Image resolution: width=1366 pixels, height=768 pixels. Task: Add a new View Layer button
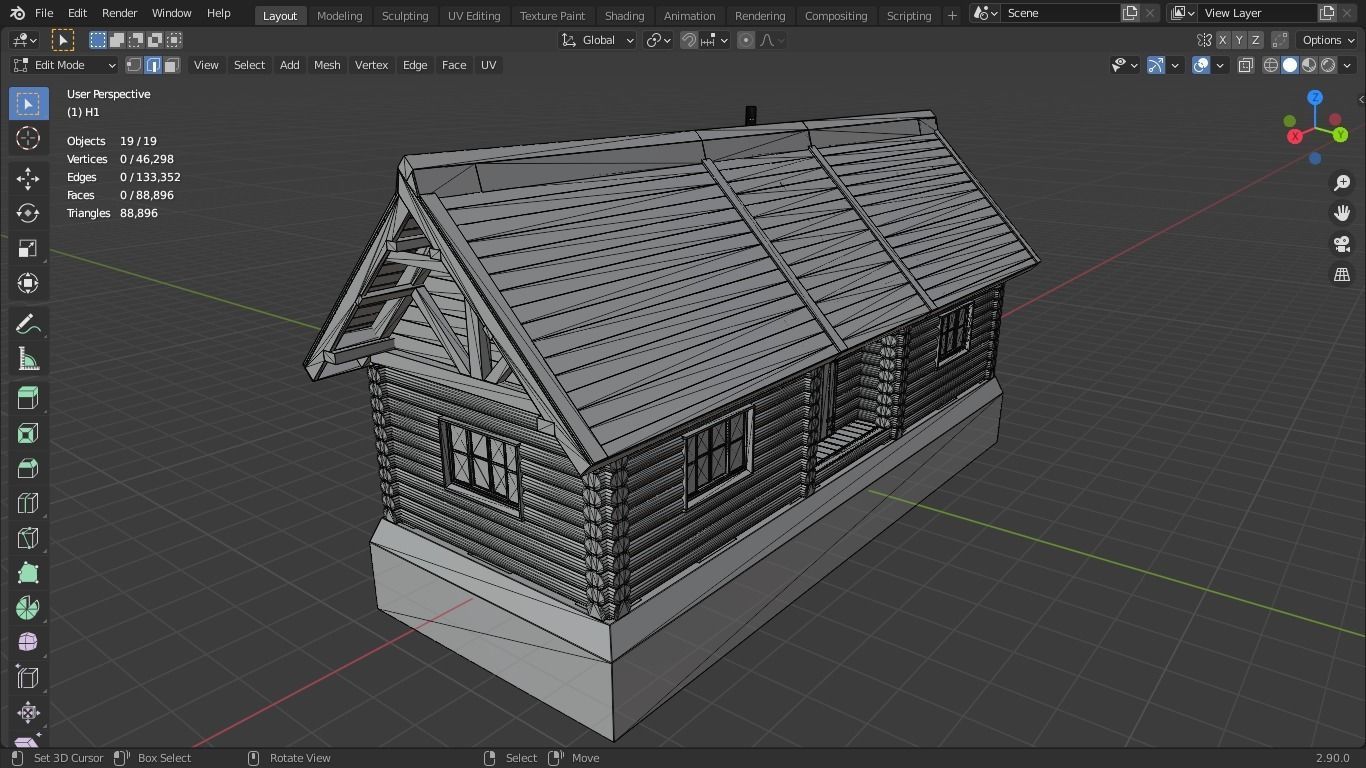[1327, 13]
